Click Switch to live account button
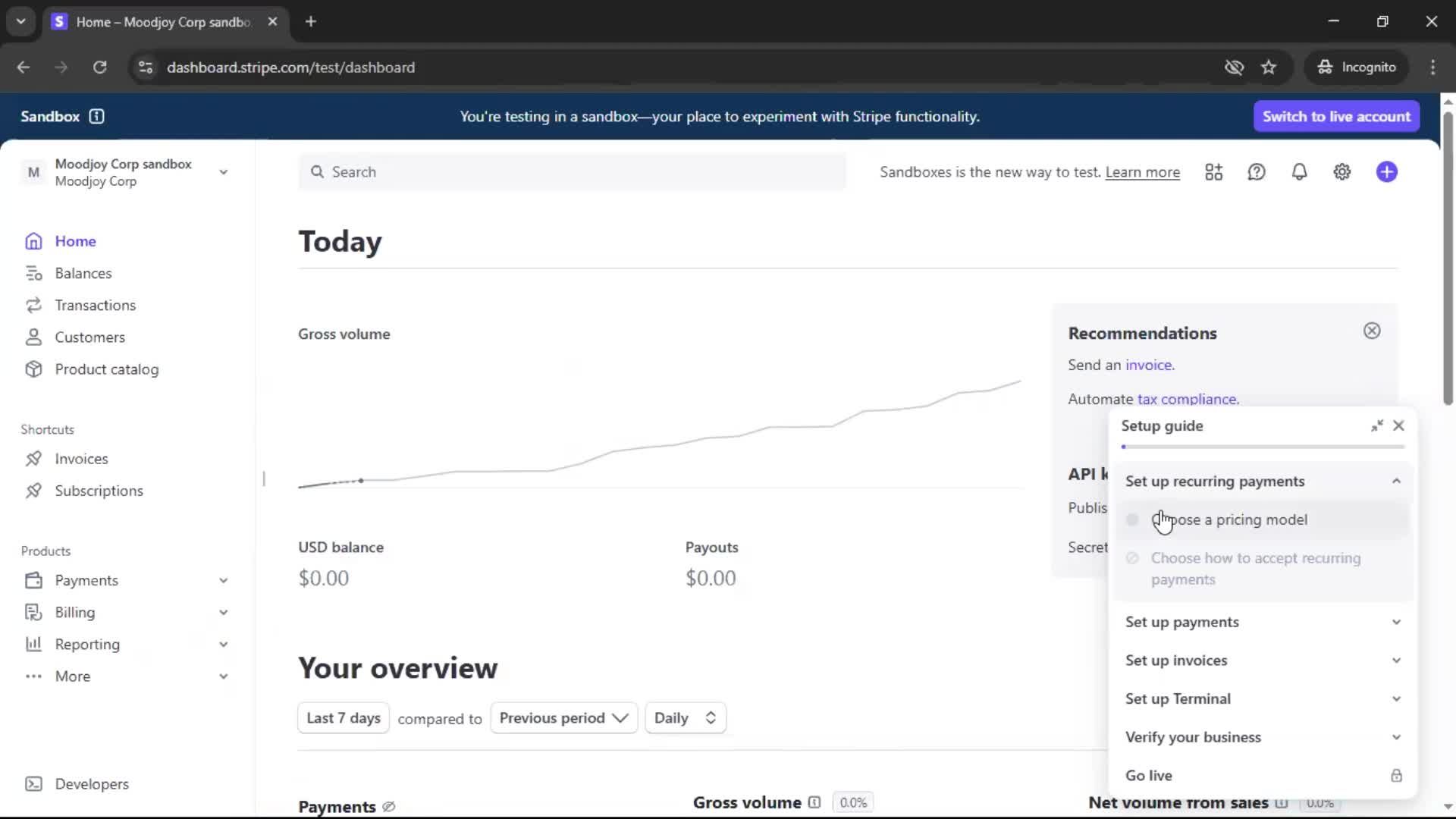This screenshot has width=1456, height=819. 1335,116
